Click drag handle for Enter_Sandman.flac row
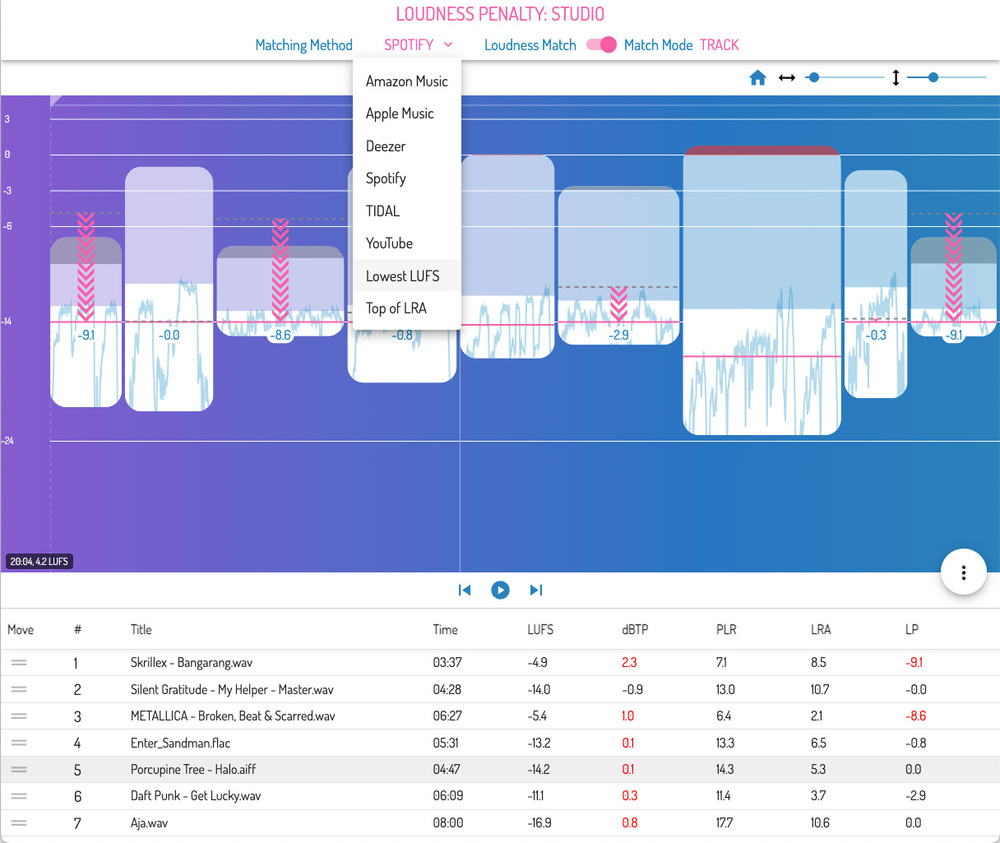The width and height of the screenshot is (1000, 843). [19, 743]
